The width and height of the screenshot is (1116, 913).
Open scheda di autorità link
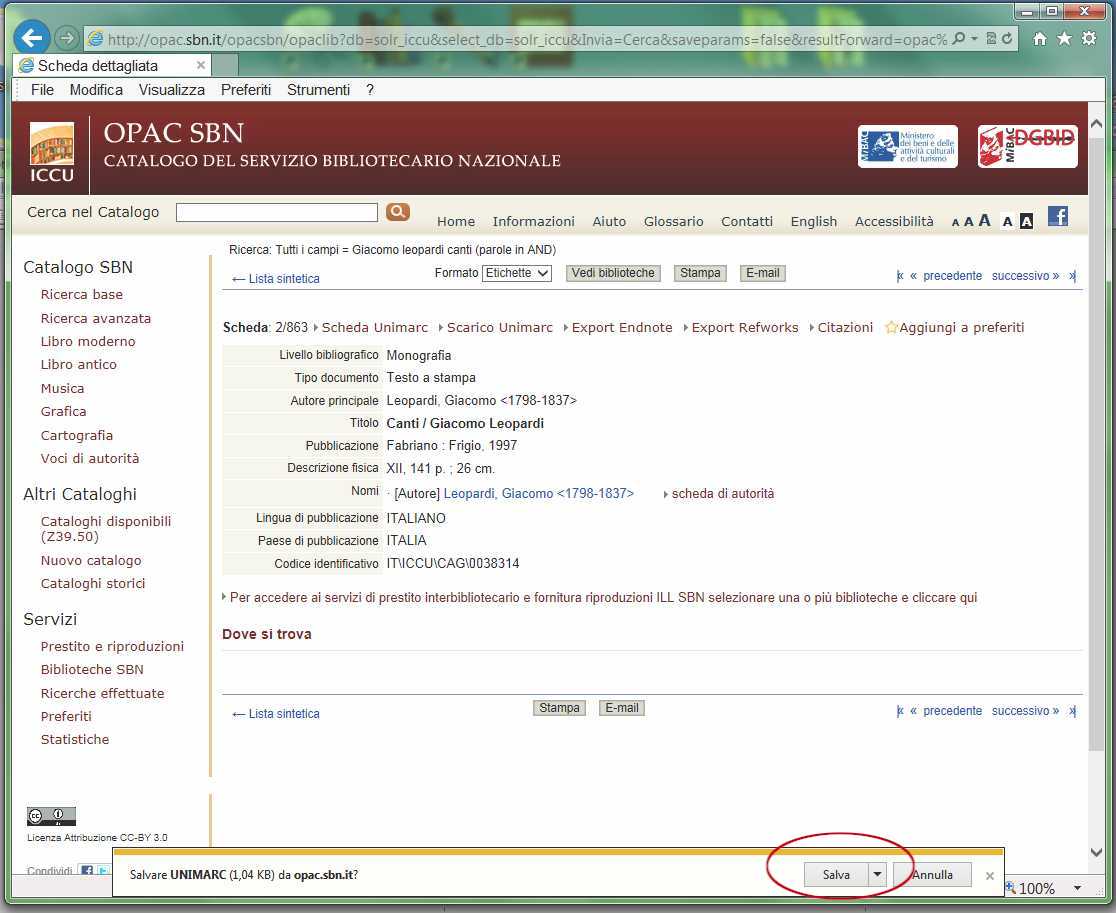tap(722, 494)
